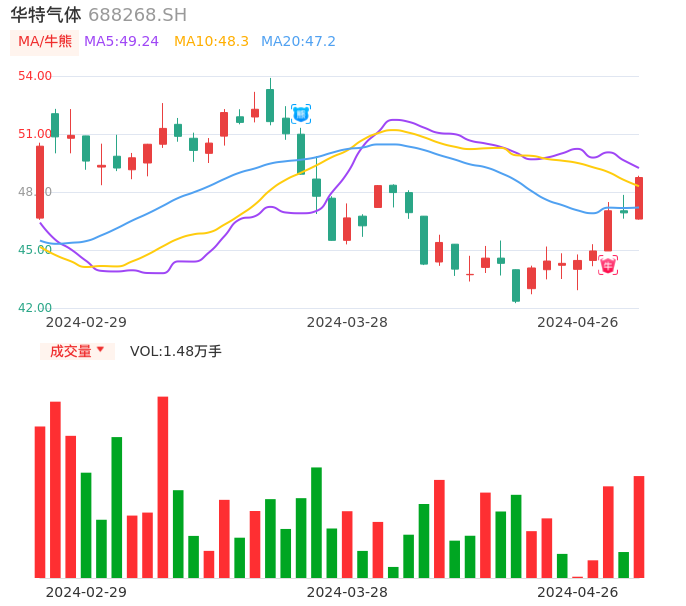The height and width of the screenshot is (606, 686).
Task: Open the MA/牛熊 indicator tab
Action: coord(45,42)
